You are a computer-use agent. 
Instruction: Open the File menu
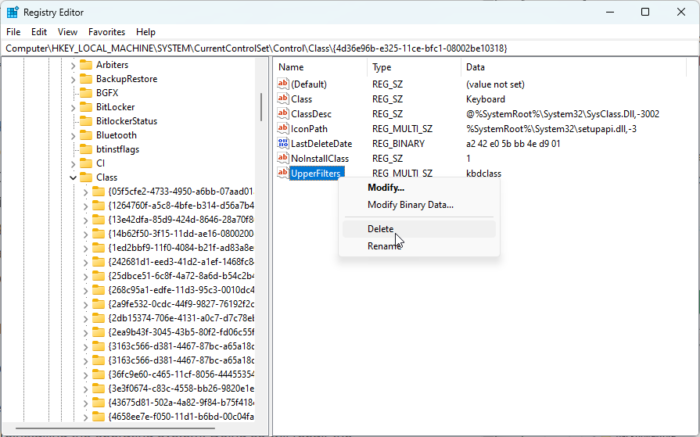click(13, 32)
